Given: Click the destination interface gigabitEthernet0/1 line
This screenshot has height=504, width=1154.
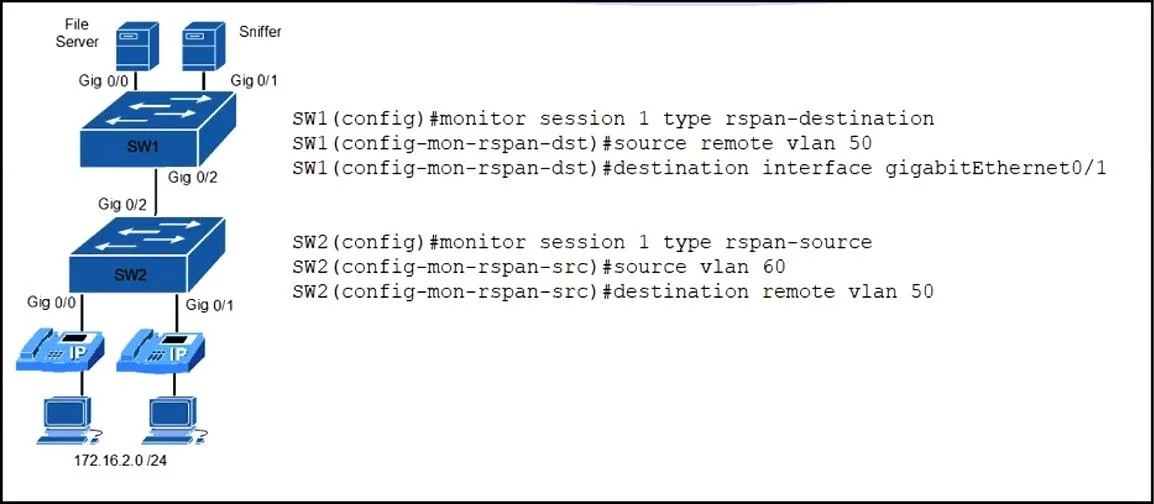Looking at the screenshot, I should 699,169.
